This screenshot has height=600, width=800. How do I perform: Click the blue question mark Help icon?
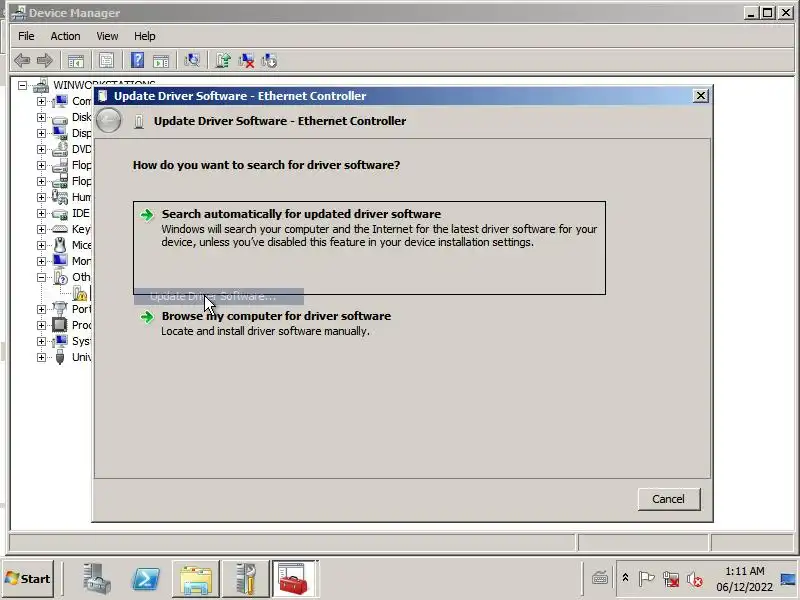(137, 60)
